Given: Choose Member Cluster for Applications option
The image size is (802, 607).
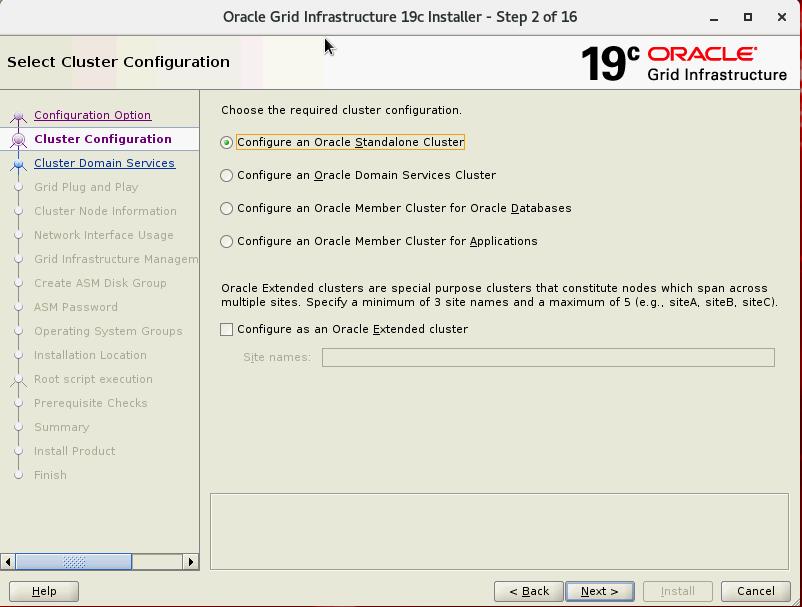Looking at the screenshot, I should tap(227, 242).
